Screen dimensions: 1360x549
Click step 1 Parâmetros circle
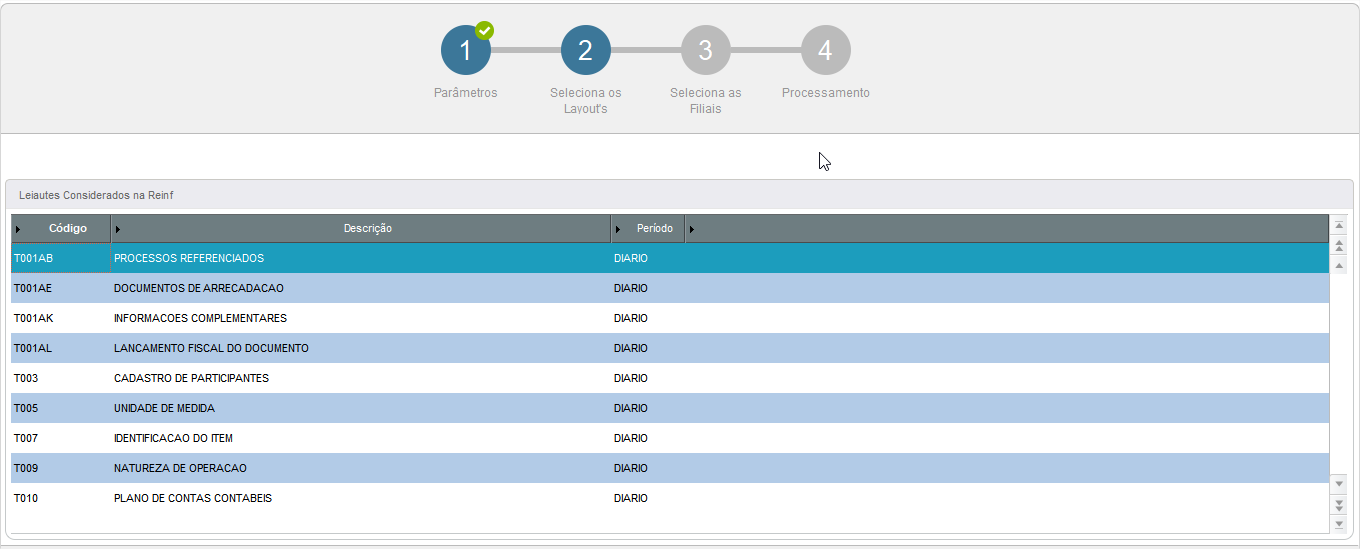[x=466, y=50]
